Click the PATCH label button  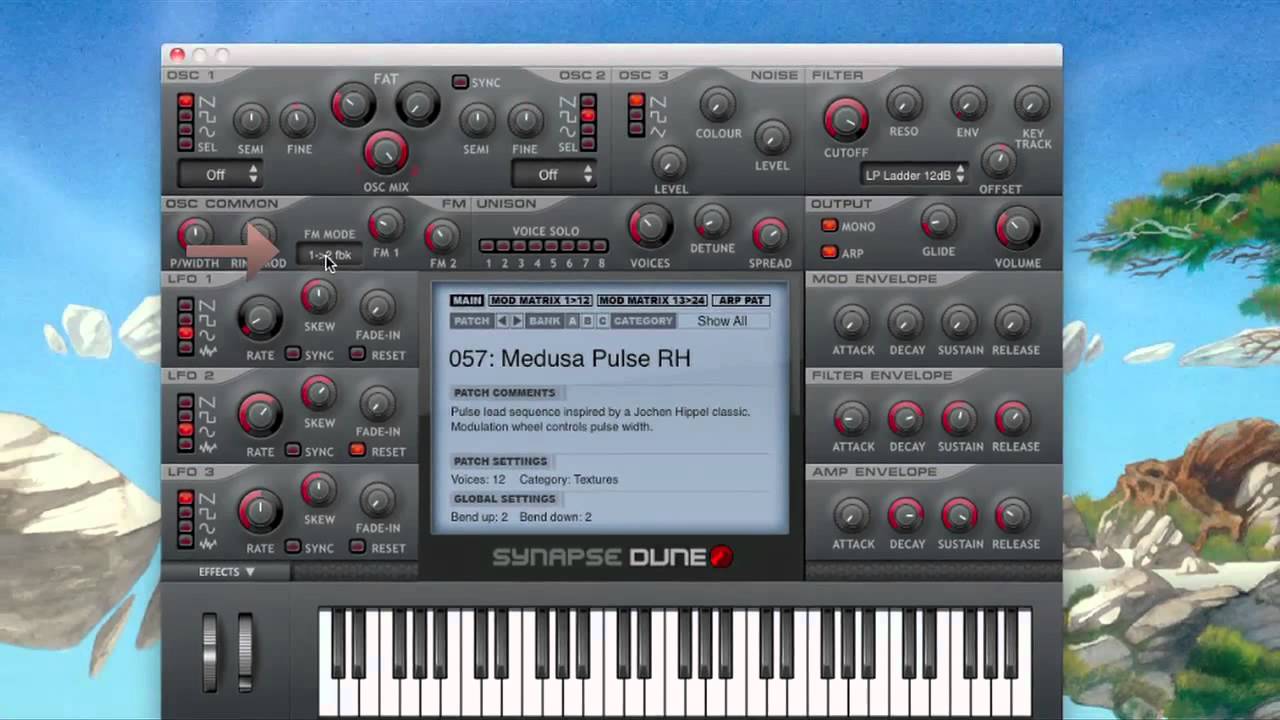(471, 321)
